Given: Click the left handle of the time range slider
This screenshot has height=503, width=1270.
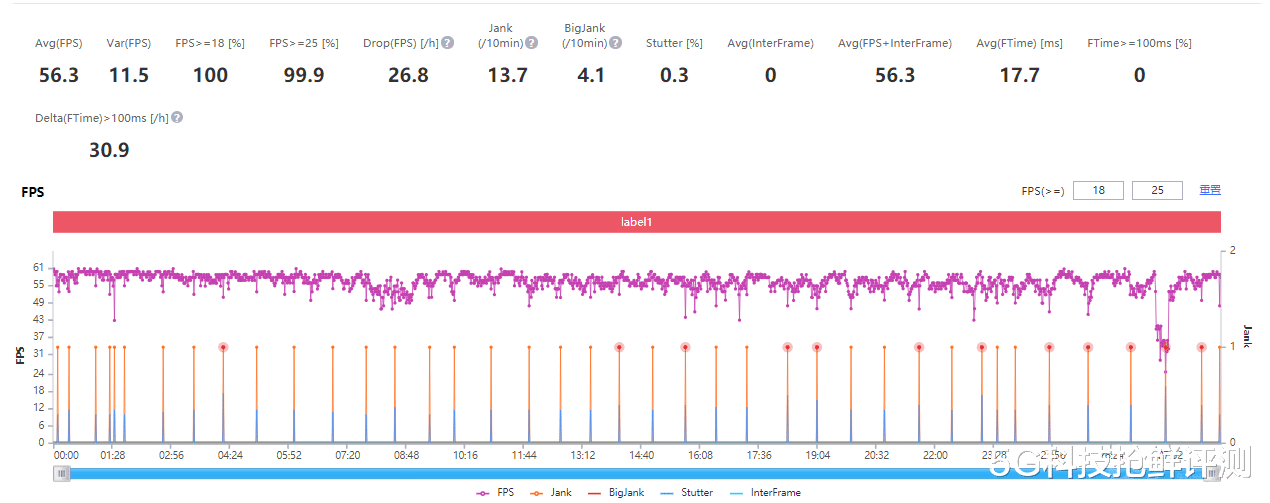Looking at the screenshot, I should point(62,473).
